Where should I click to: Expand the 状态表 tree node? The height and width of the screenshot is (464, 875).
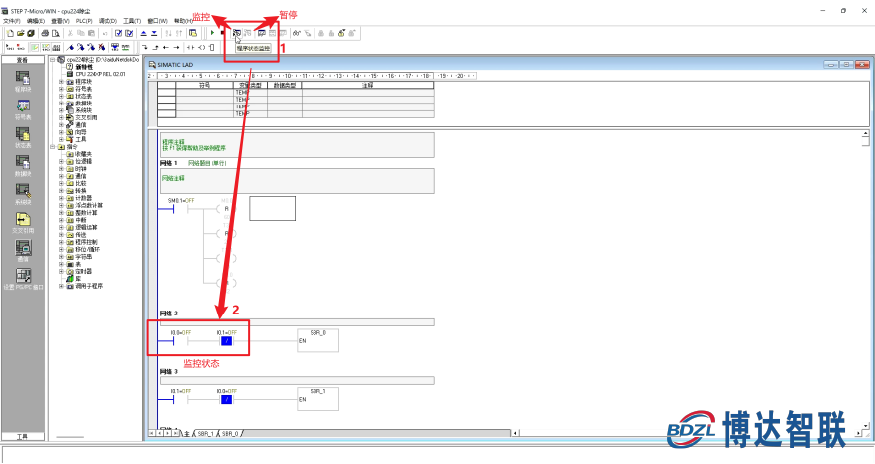(x=61, y=96)
